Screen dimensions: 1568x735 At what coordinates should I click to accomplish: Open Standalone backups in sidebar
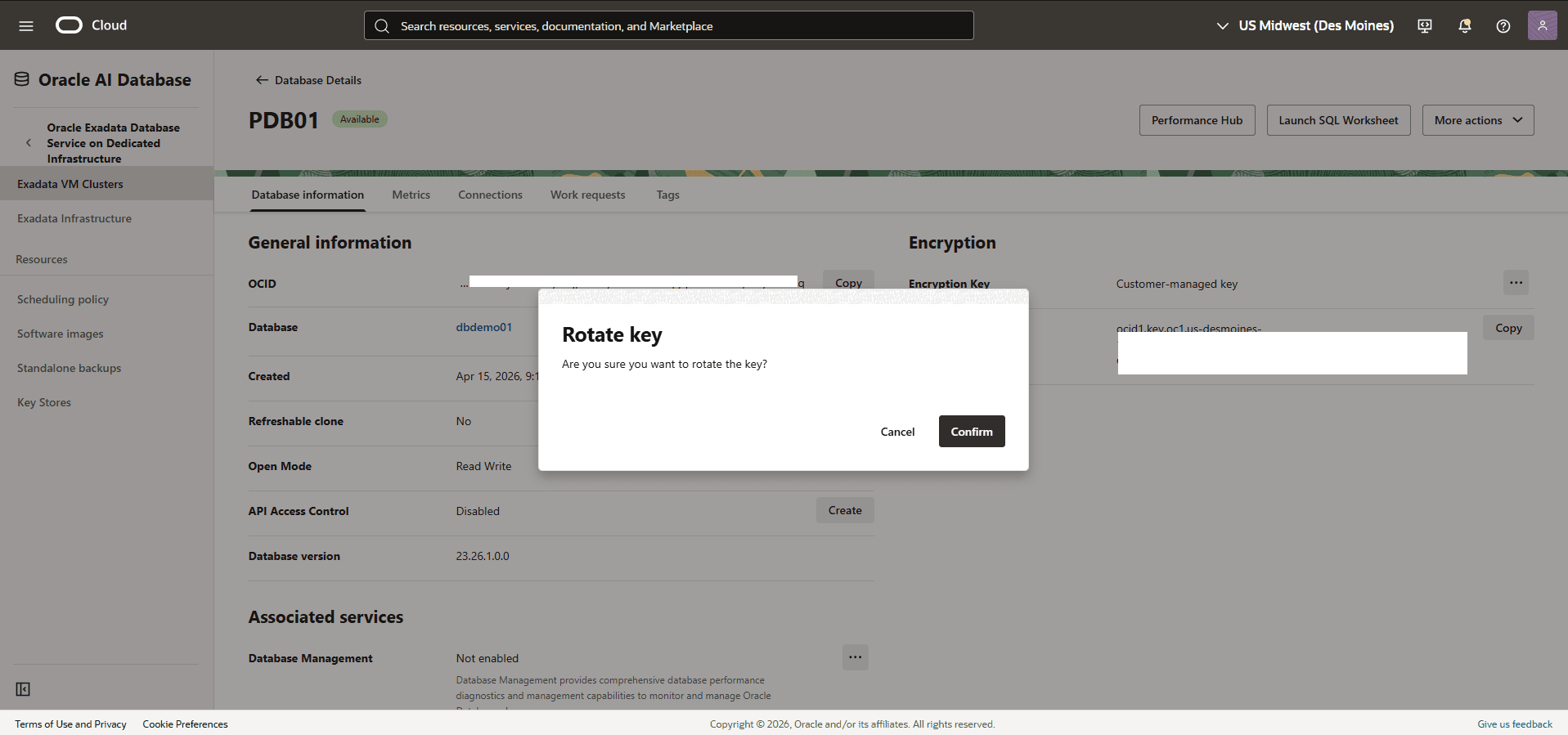pos(70,368)
